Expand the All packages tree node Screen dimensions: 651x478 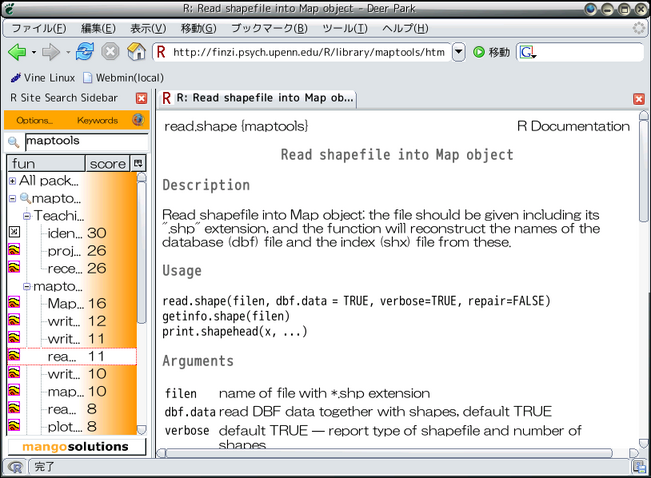[x=12, y=181]
